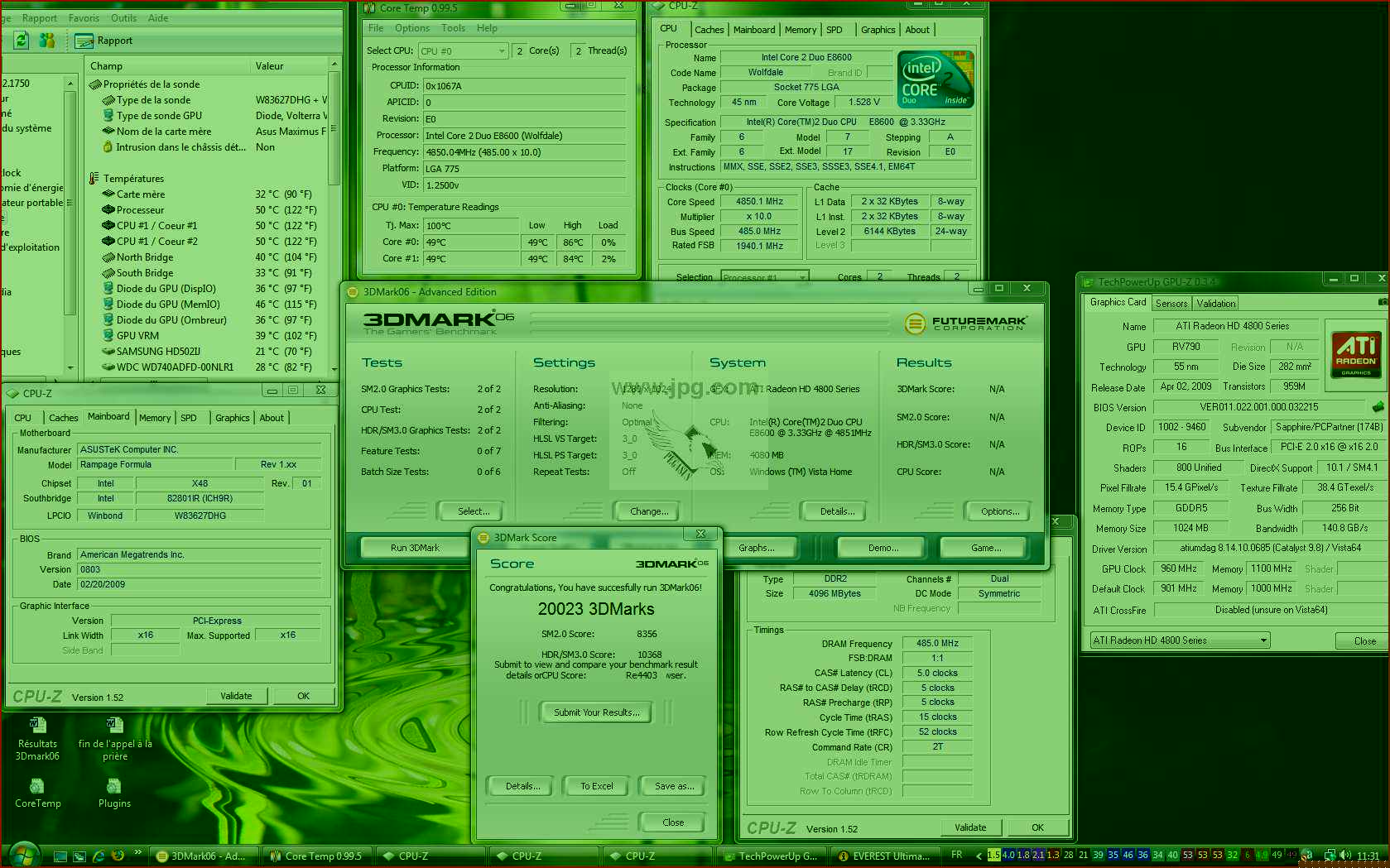The image size is (1390, 868).
Task: Click the FR language indicator in taskbar
Action: tap(957, 855)
